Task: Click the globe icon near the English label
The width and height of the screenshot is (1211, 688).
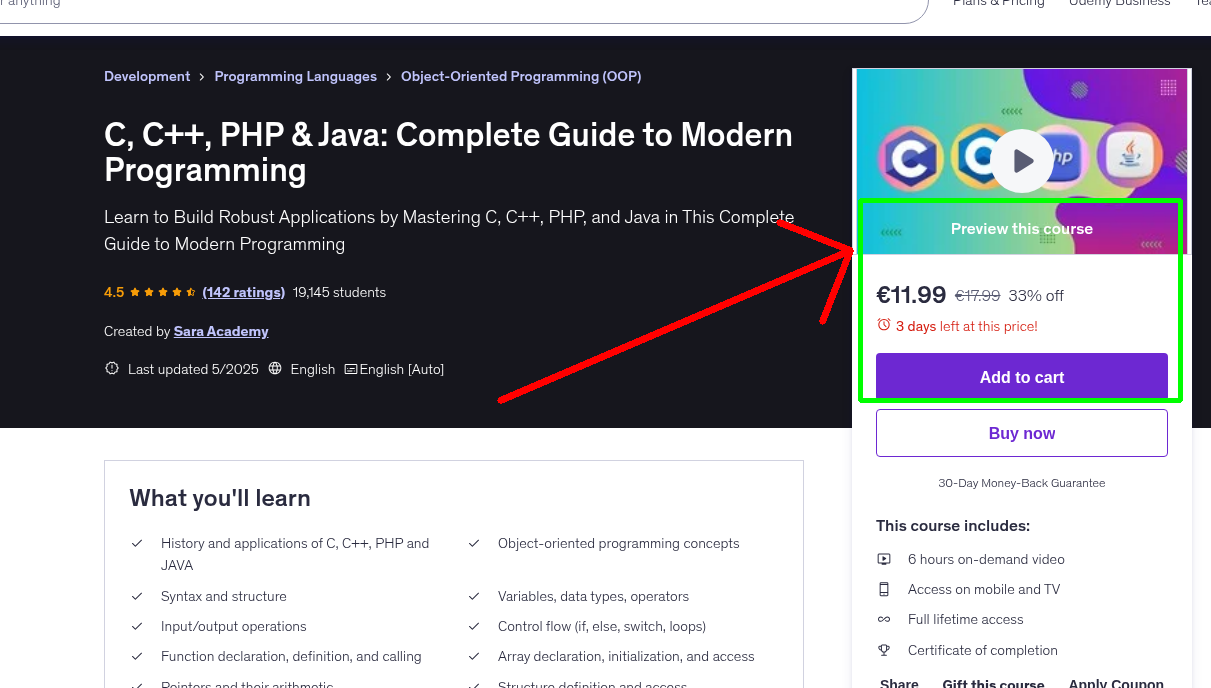Action: 274,368
